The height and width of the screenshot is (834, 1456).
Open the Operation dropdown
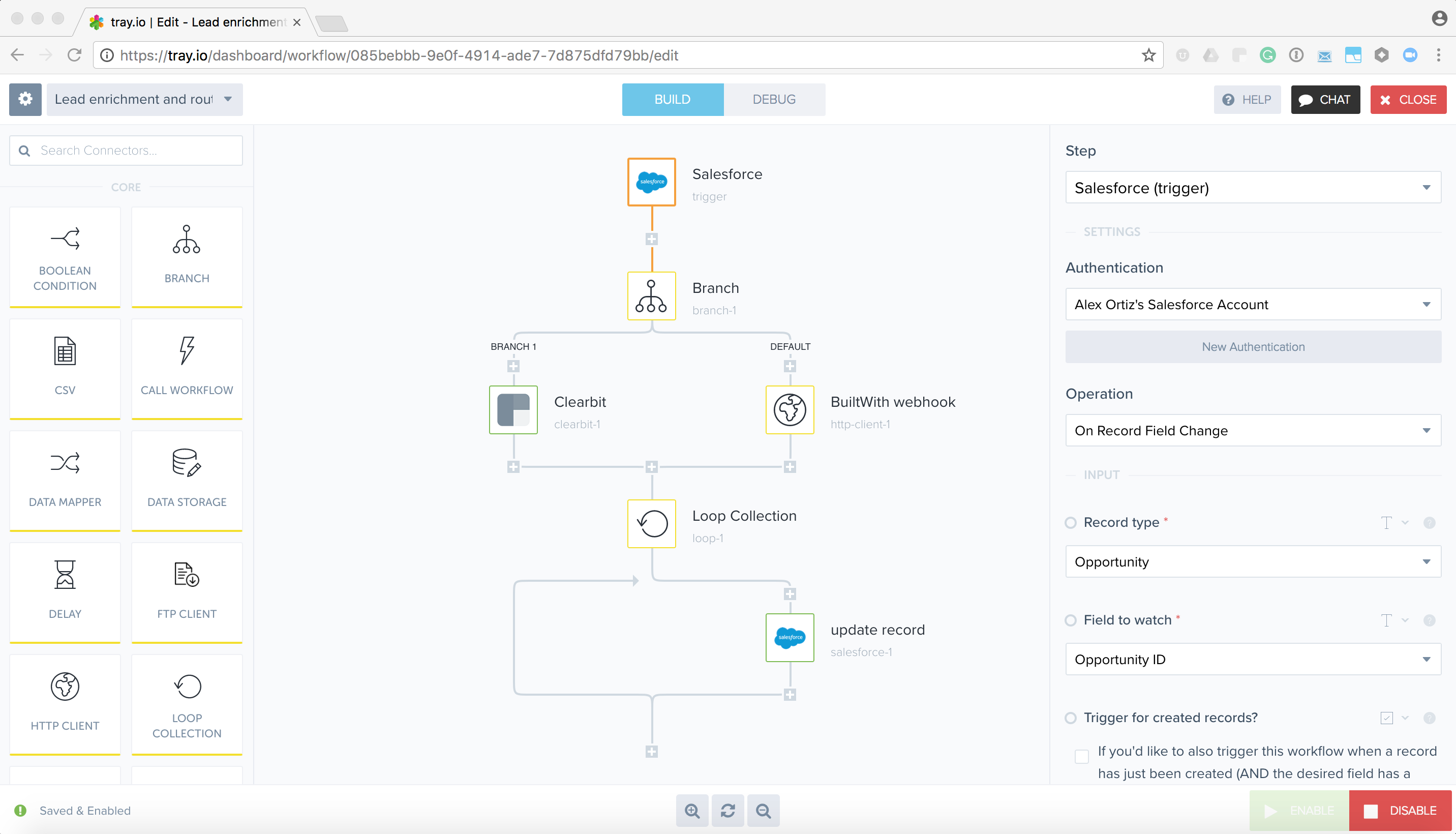coord(1253,430)
